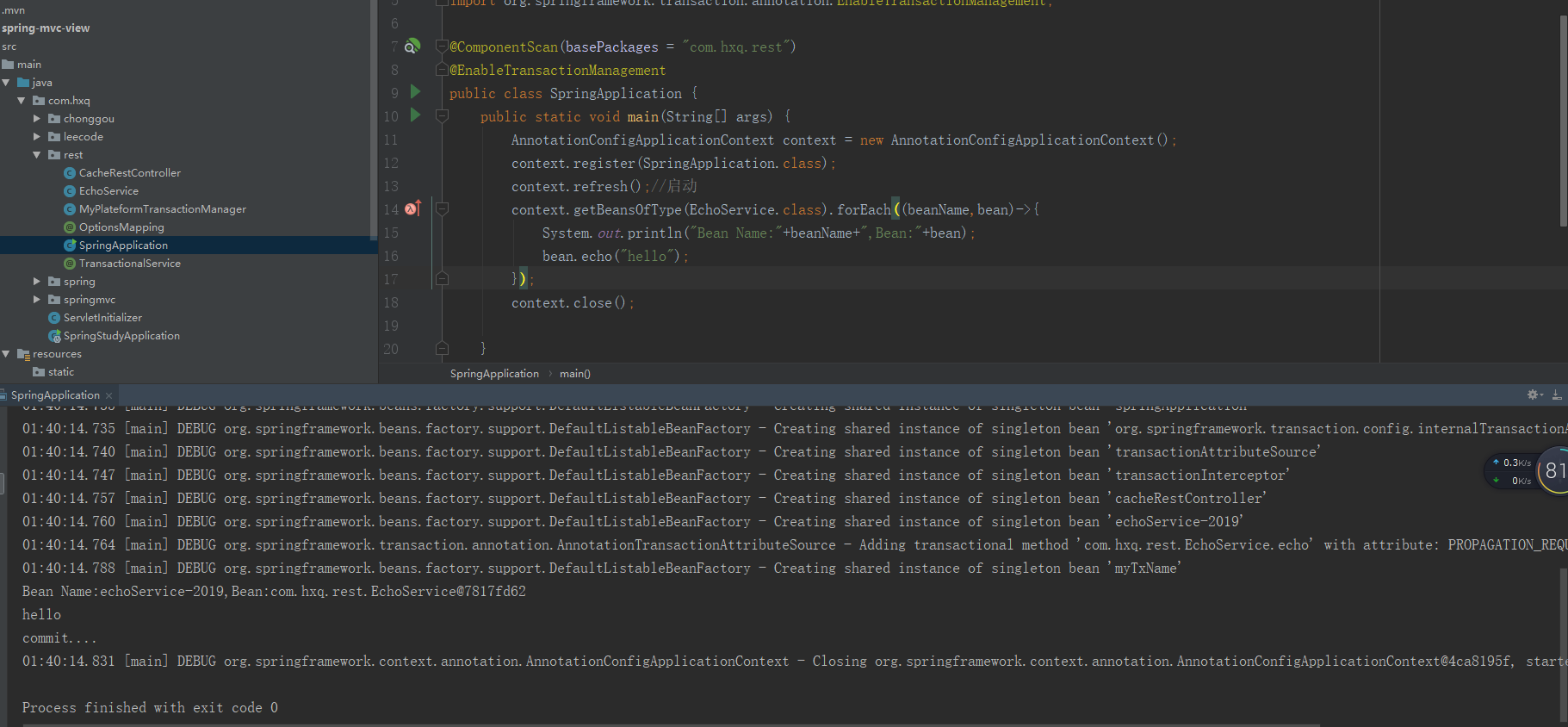This screenshot has width=1568, height=727.
Task: Collapse the java source folder
Action: coord(6,83)
